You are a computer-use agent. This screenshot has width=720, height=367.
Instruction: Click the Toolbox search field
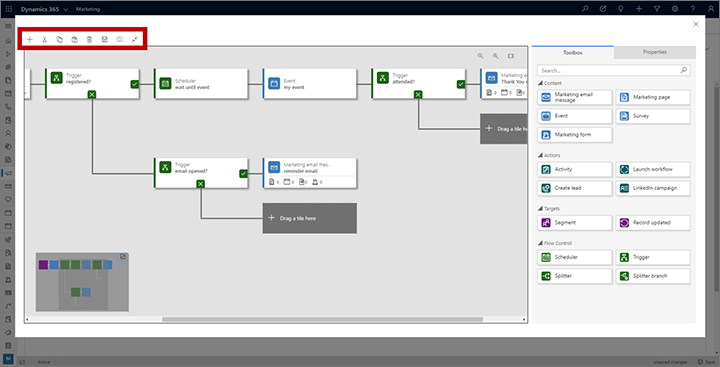[613, 70]
